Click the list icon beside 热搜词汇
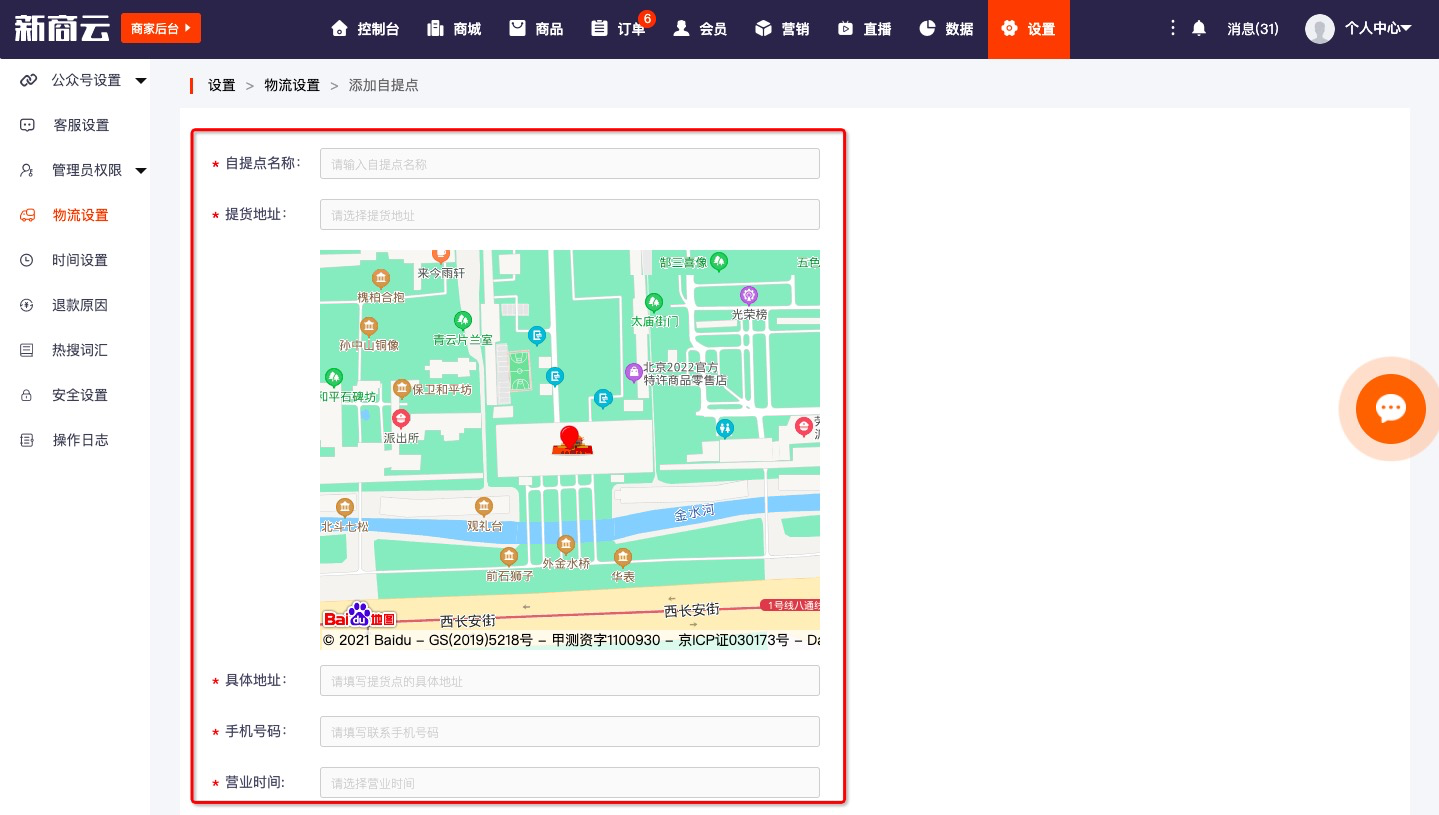 [27, 350]
